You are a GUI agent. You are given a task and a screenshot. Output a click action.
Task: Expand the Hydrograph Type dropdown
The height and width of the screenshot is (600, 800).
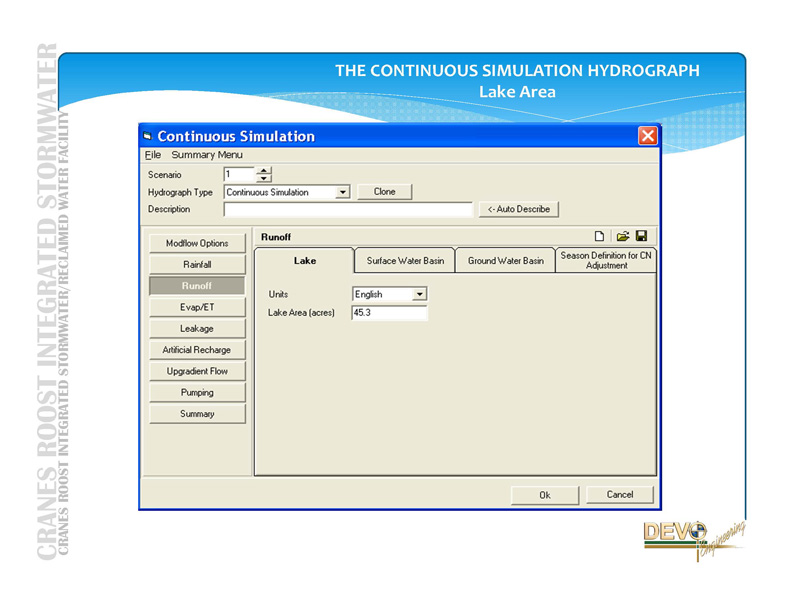click(342, 192)
